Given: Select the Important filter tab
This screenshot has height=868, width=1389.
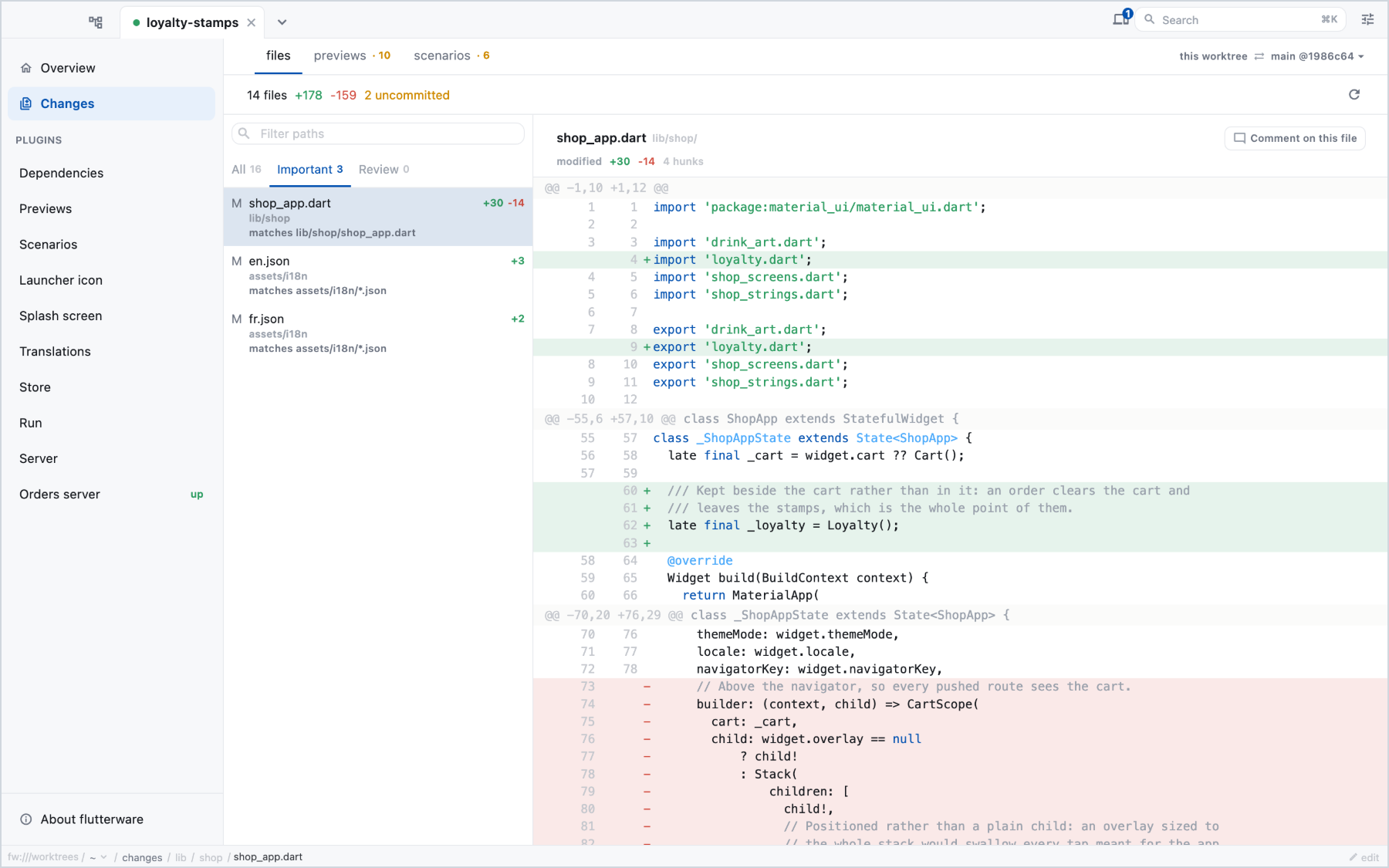Looking at the screenshot, I should [x=309, y=170].
